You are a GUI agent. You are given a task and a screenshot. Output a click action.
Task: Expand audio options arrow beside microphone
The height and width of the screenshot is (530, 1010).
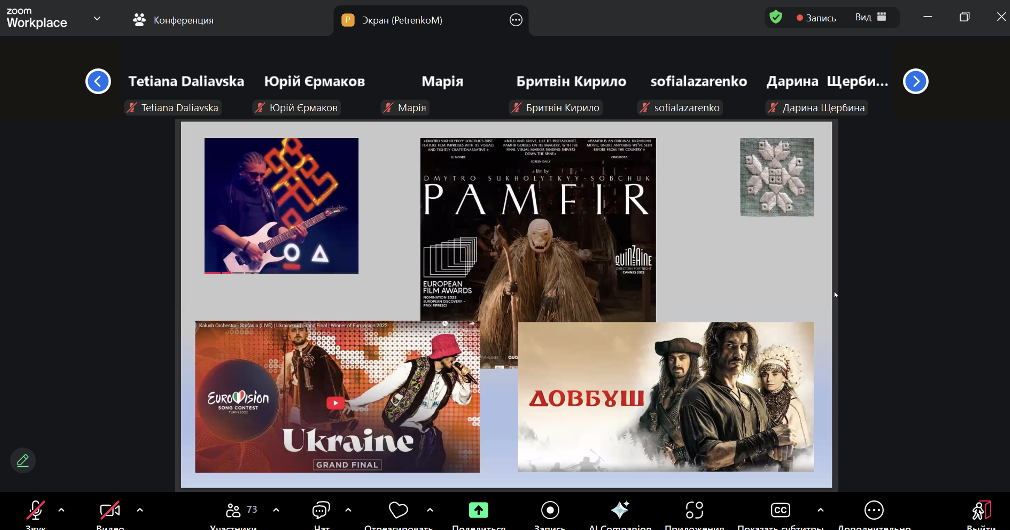(62, 509)
